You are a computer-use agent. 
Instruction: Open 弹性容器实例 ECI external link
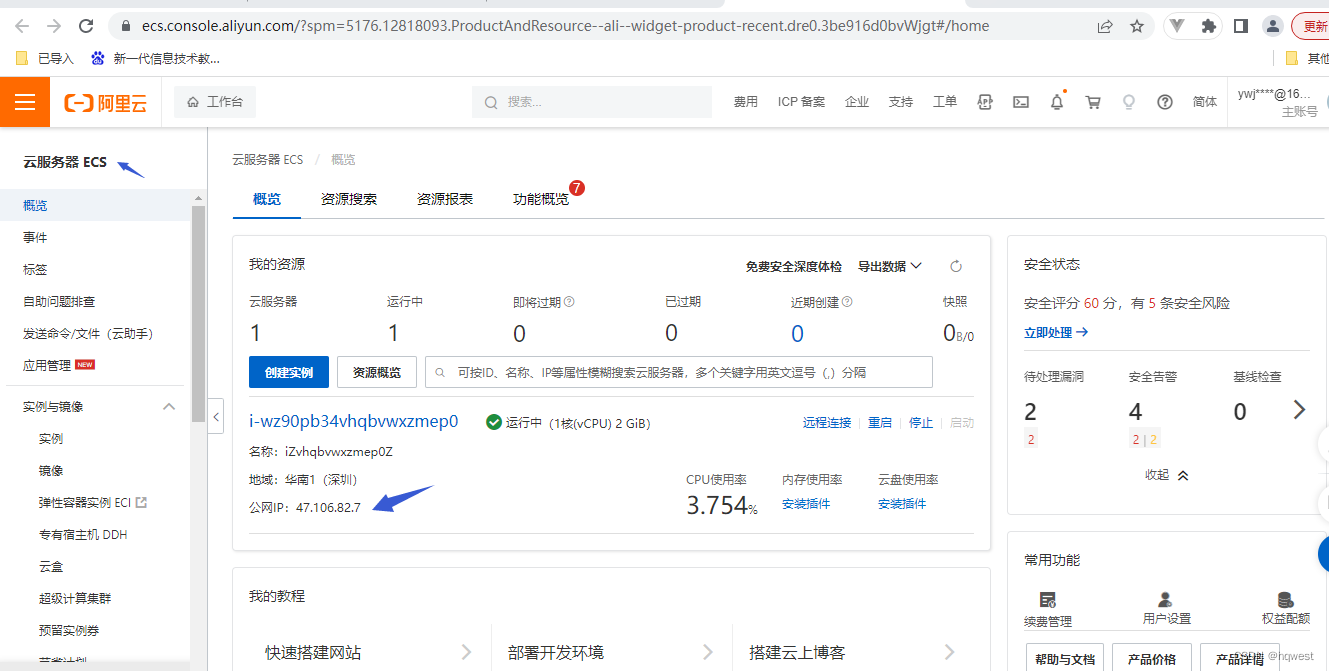coord(95,503)
